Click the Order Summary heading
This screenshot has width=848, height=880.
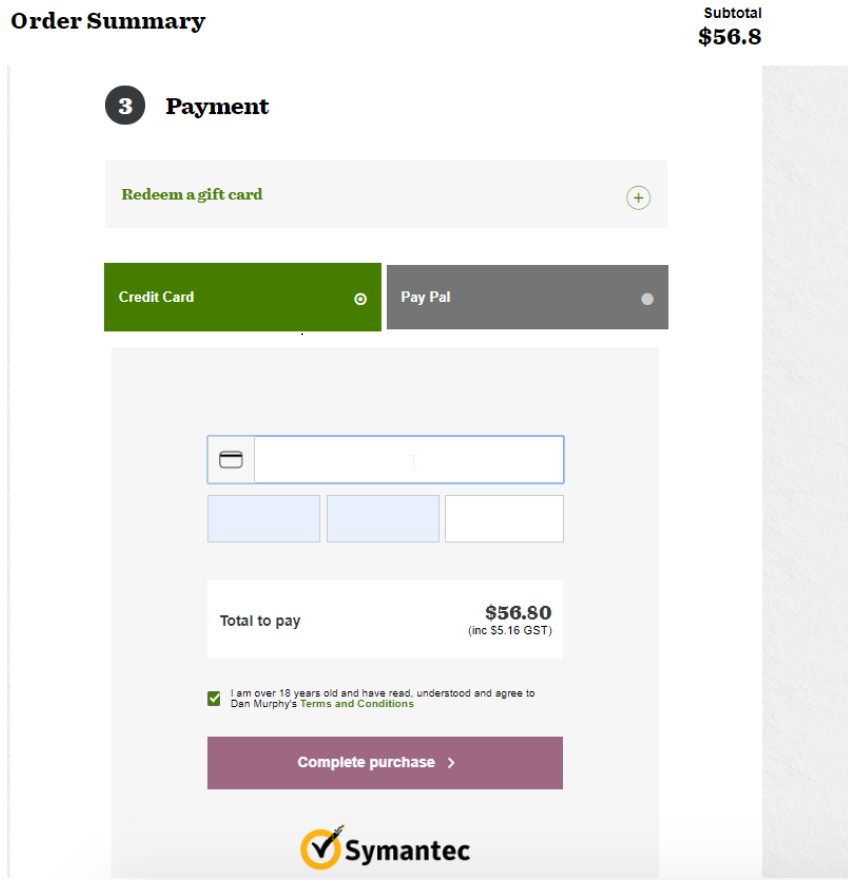coord(108,21)
